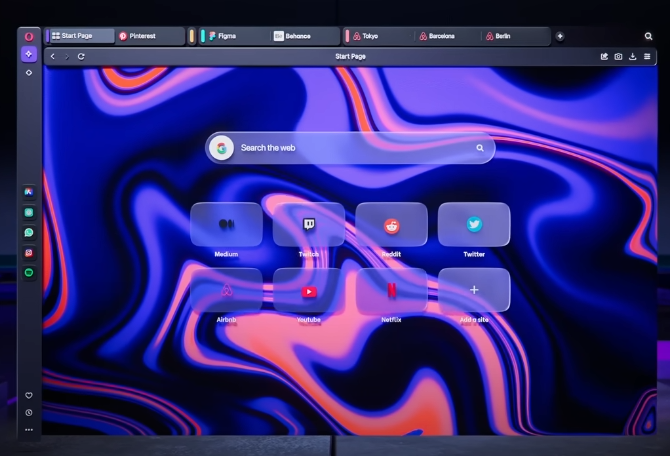Click the search tabs magnifier icon
670x456 pixels.
[648, 36]
